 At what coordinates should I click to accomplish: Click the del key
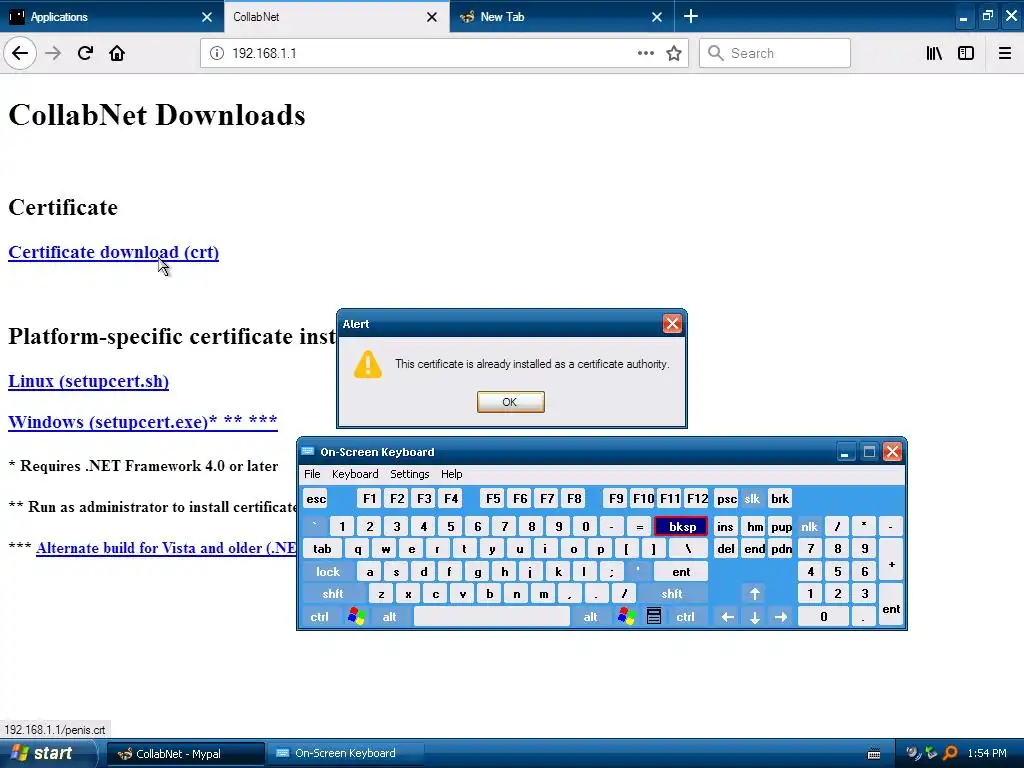726,549
